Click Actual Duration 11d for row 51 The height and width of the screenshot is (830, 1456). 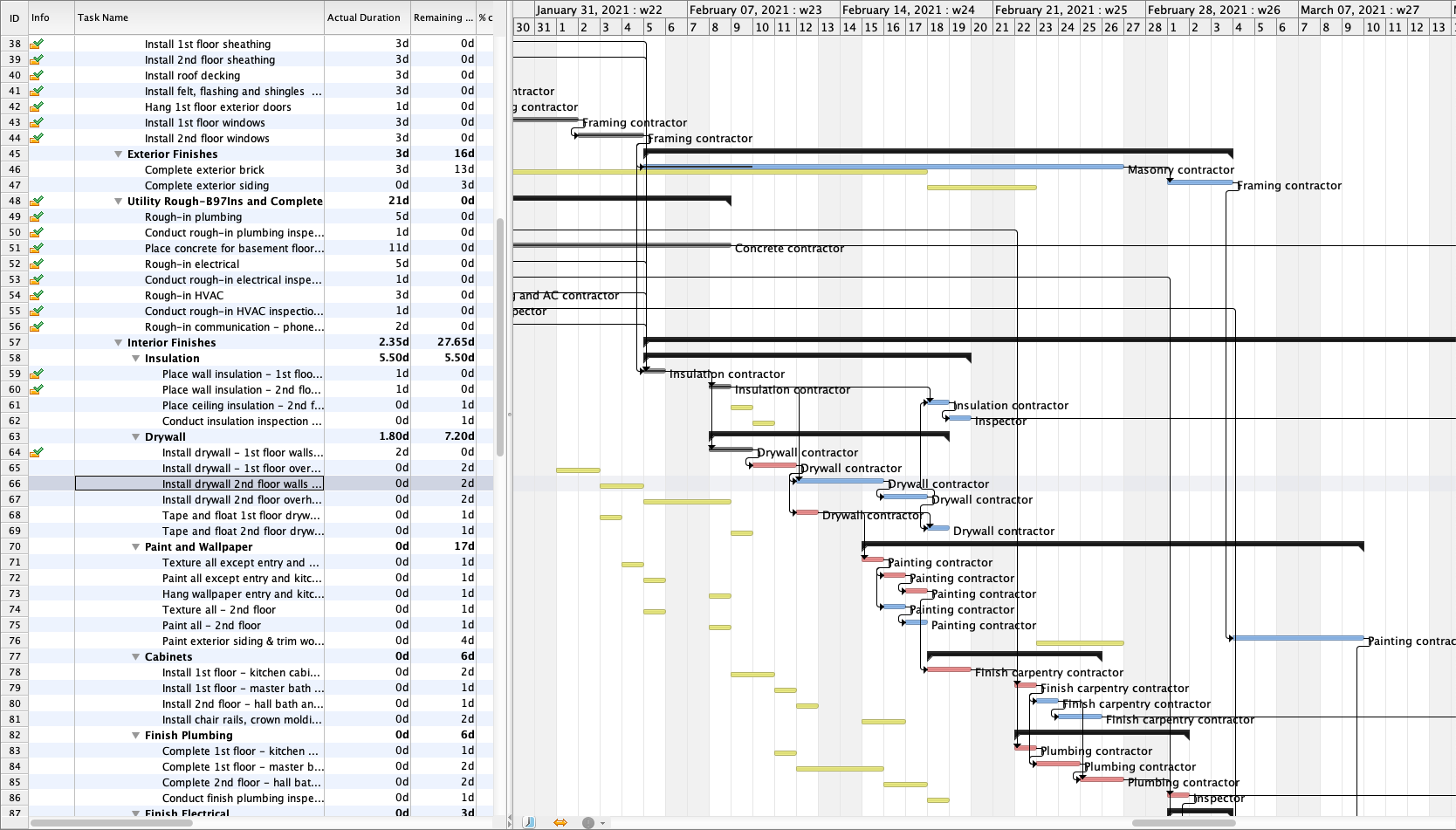(398, 248)
